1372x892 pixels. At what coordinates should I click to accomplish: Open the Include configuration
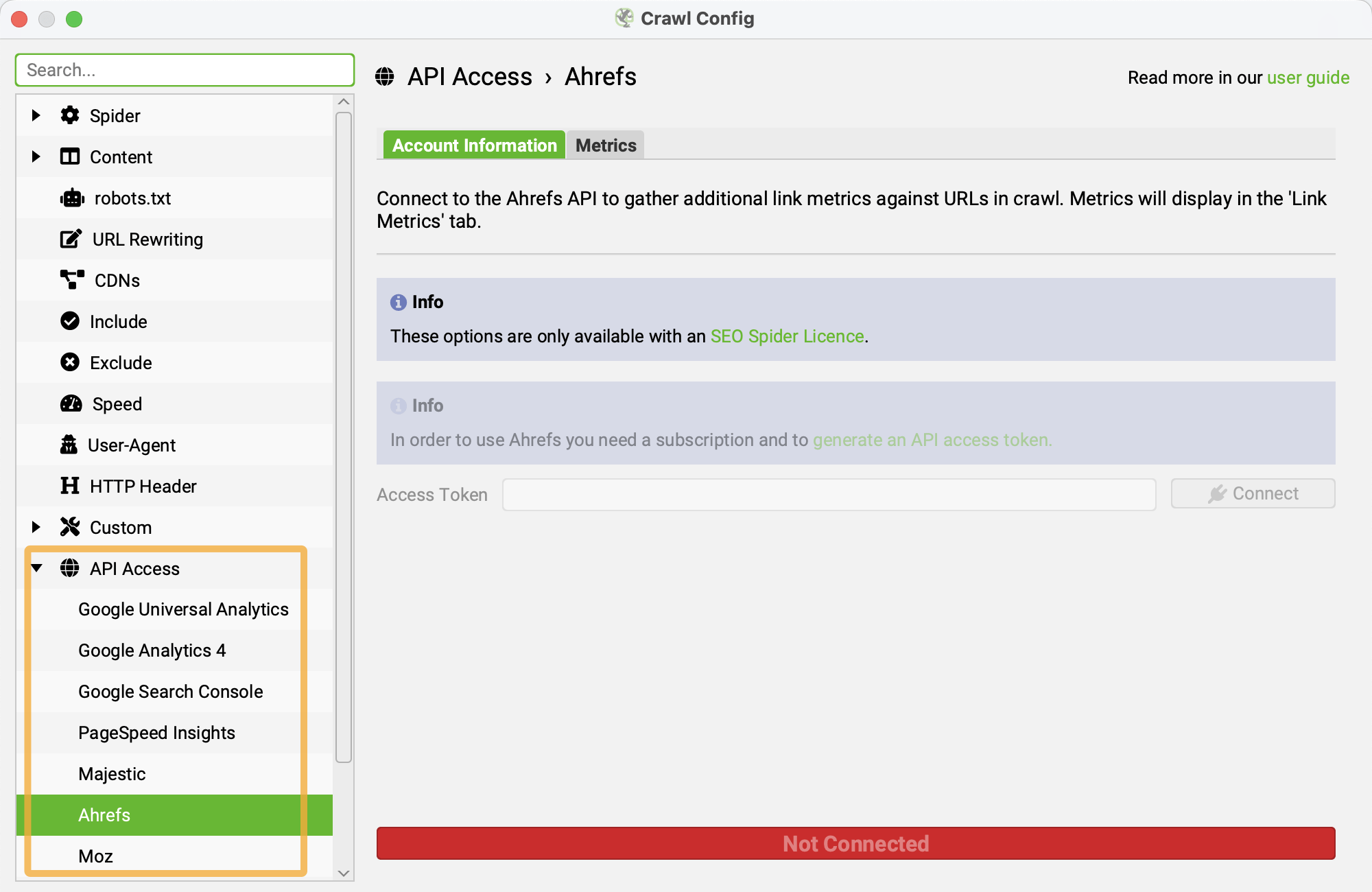coord(174,321)
